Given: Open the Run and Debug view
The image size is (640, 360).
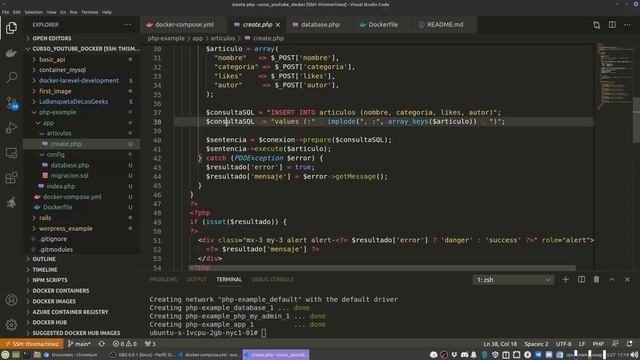Looking at the screenshot, I should (x=11, y=128).
